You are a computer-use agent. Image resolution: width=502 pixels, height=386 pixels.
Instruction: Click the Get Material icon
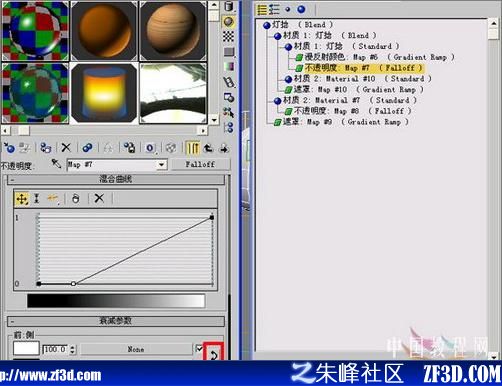(x=9, y=147)
